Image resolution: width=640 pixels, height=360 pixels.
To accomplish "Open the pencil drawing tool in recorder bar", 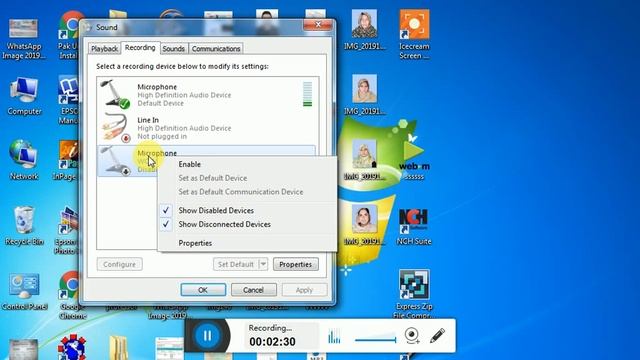I will [x=437, y=336].
